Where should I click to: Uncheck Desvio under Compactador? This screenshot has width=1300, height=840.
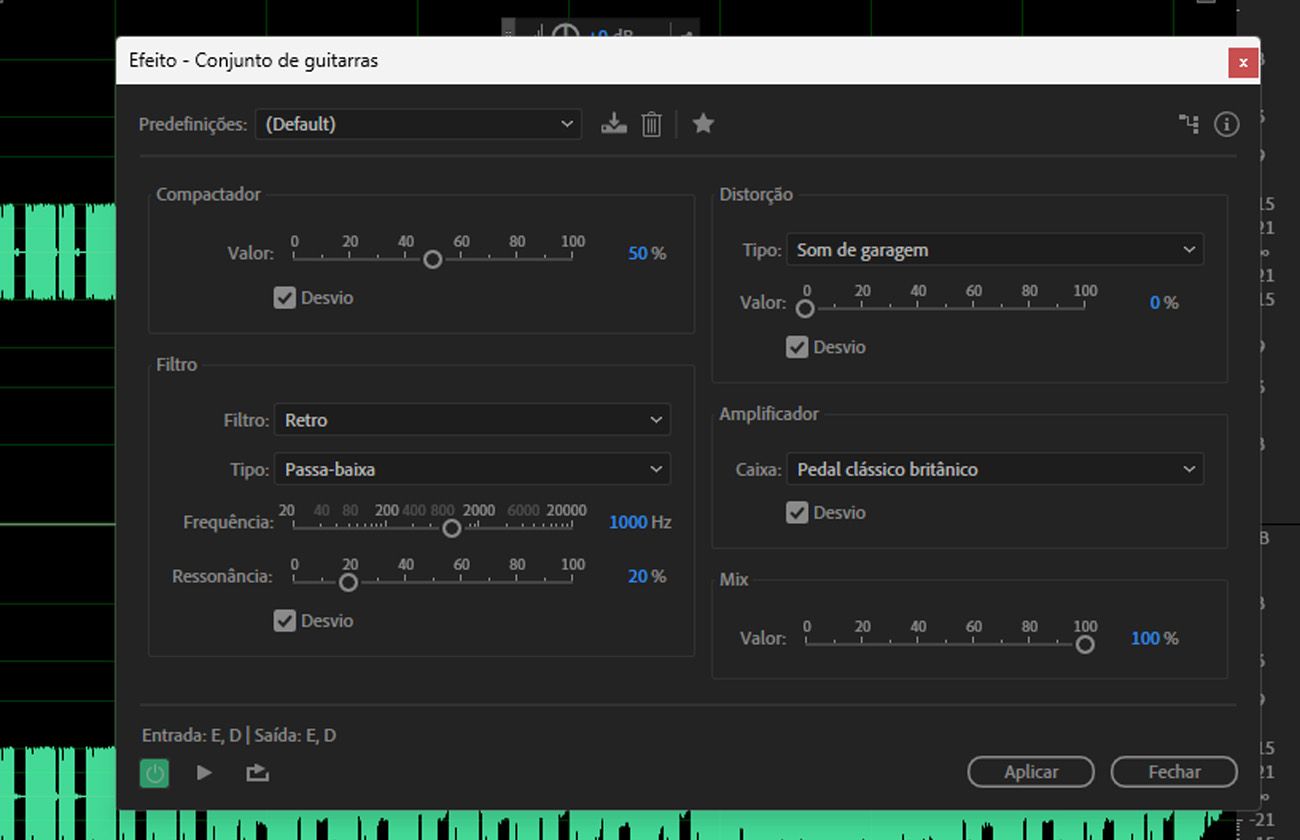tap(285, 298)
